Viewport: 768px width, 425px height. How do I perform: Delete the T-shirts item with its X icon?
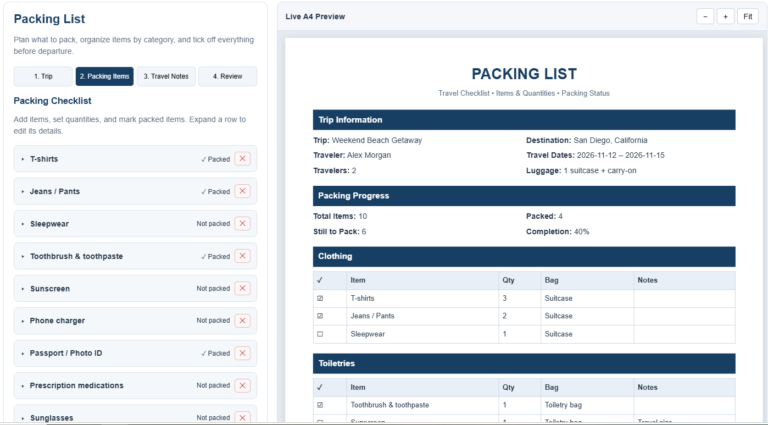pos(242,159)
